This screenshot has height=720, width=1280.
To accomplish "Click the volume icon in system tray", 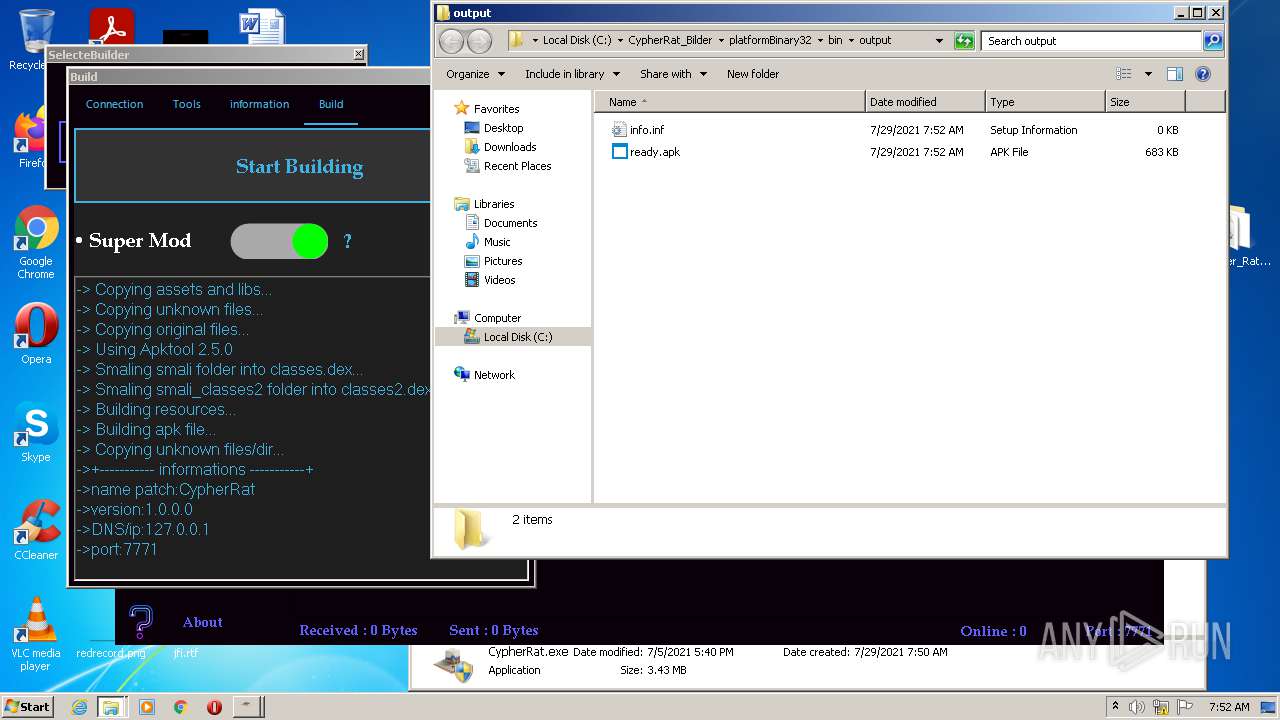I will click(1137, 707).
